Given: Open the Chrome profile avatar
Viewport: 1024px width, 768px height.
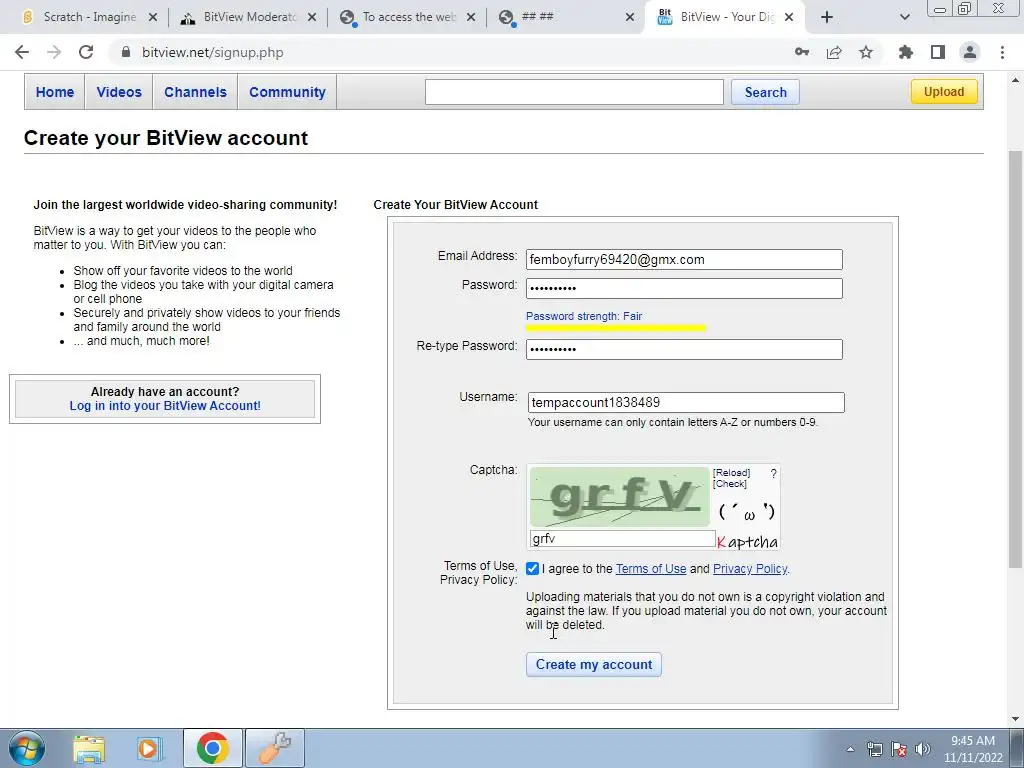Looking at the screenshot, I should (x=970, y=52).
